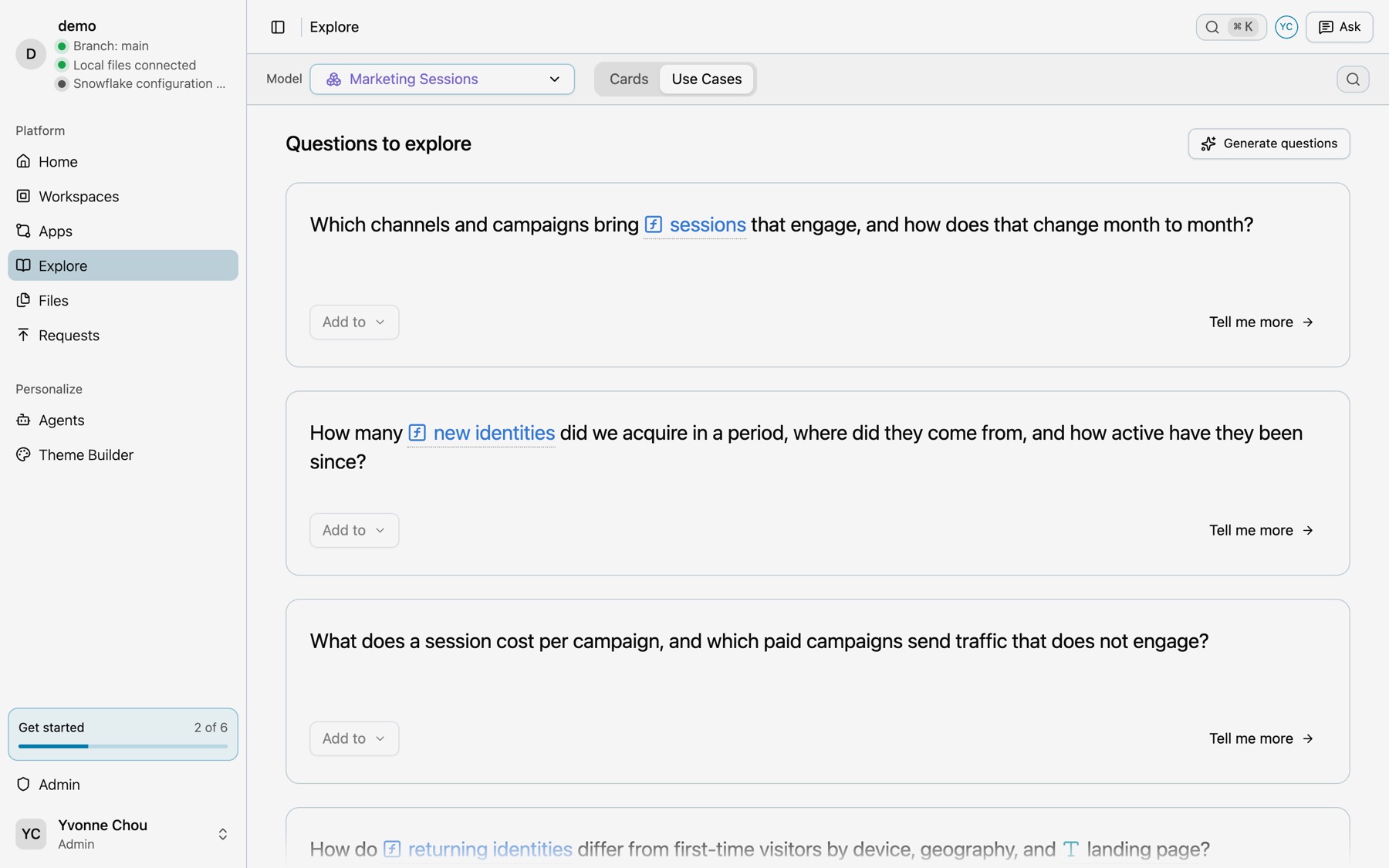Open the Command-K search box
Screen dimensions: 1389x868
pyautogui.click(x=1231, y=27)
